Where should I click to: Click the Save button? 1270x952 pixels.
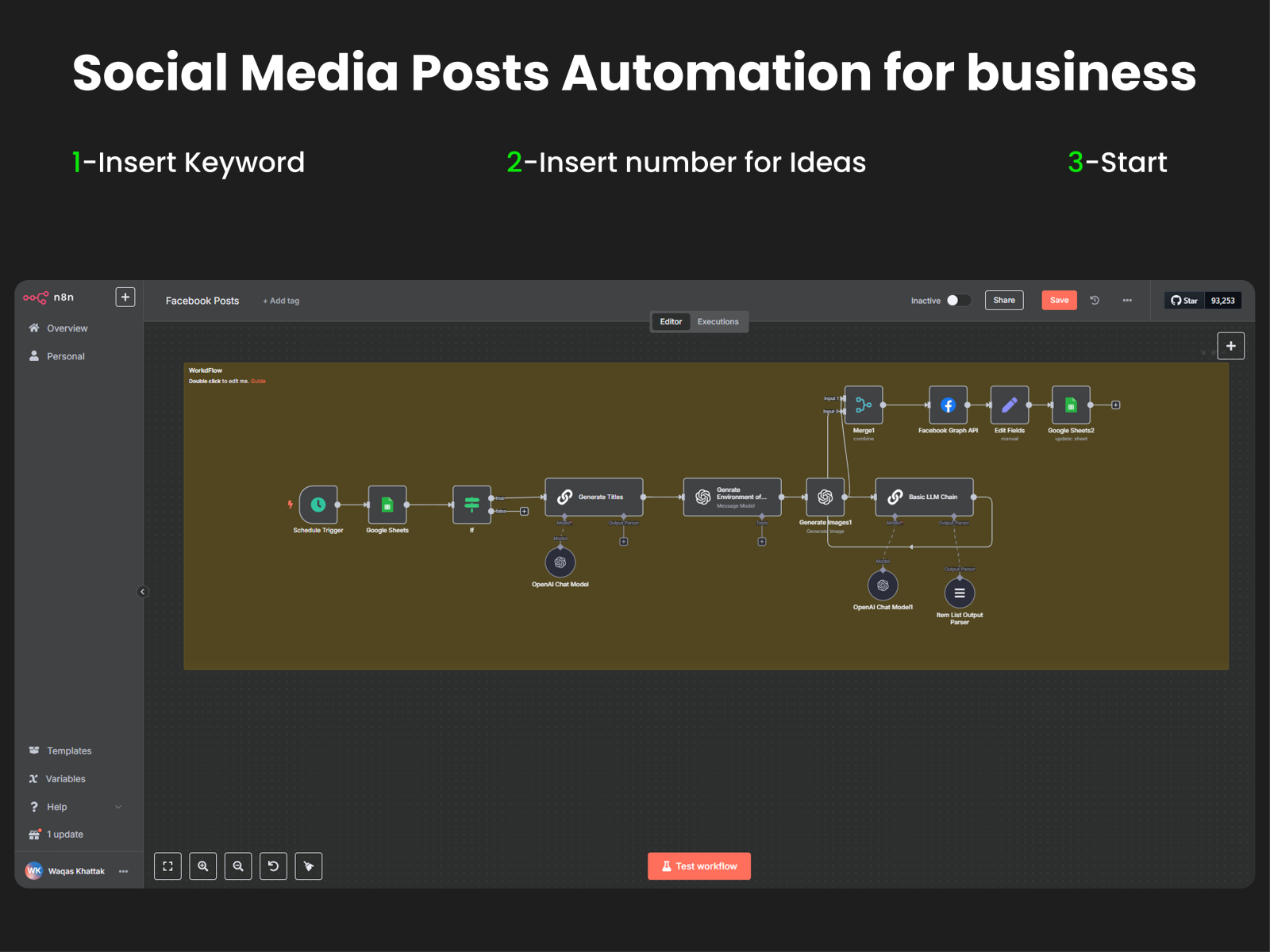1059,300
